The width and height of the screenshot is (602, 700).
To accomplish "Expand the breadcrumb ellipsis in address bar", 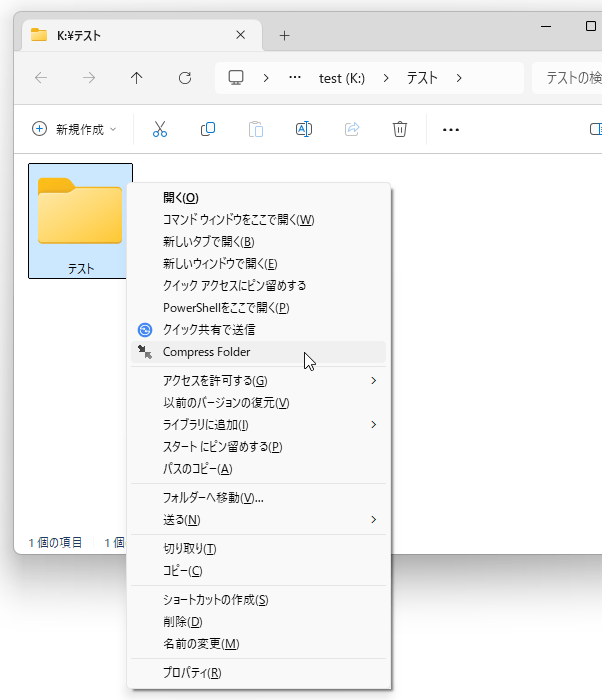I will (x=295, y=78).
